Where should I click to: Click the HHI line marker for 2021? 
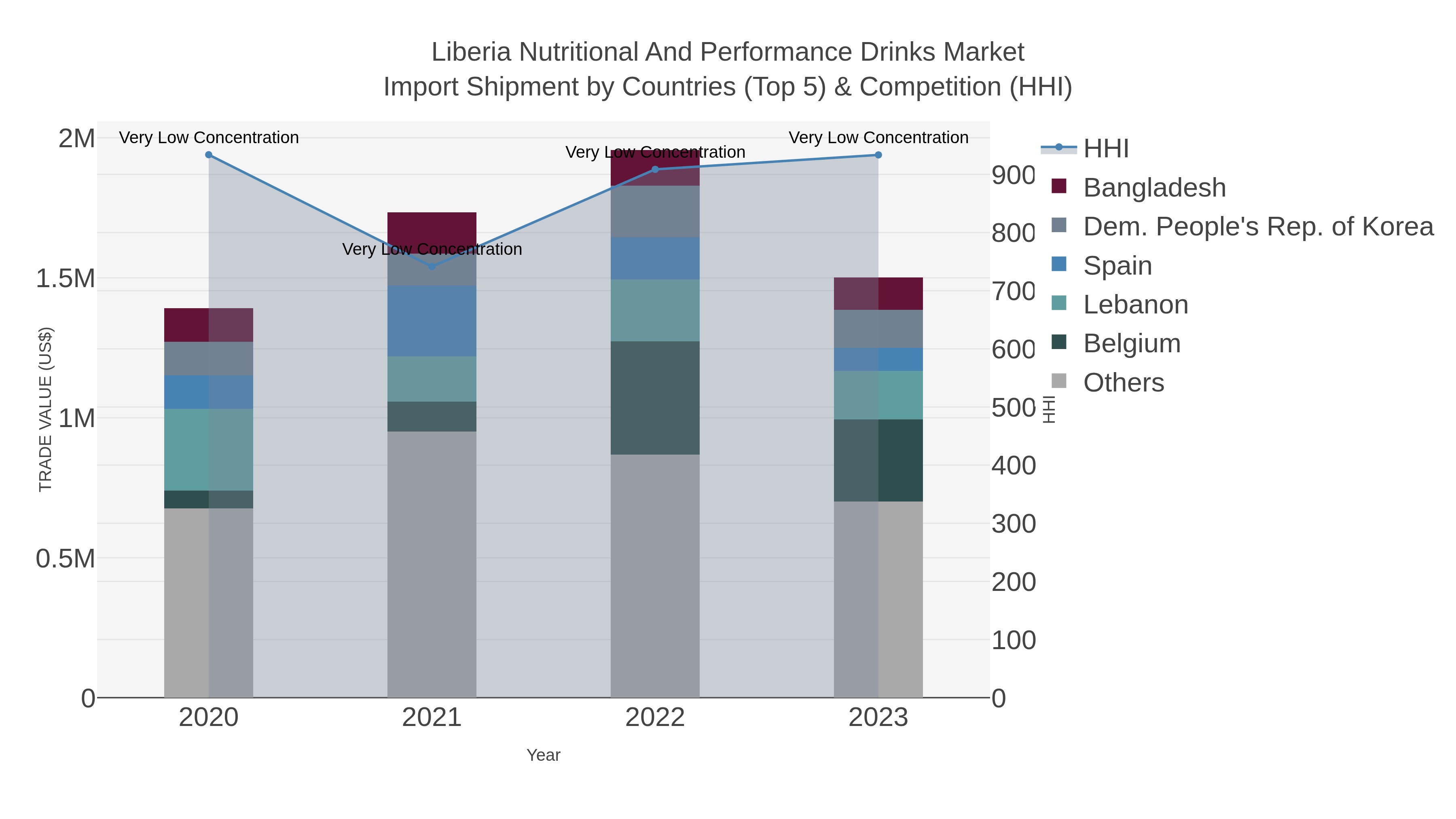pyautogui.click(x=432, y=266)
